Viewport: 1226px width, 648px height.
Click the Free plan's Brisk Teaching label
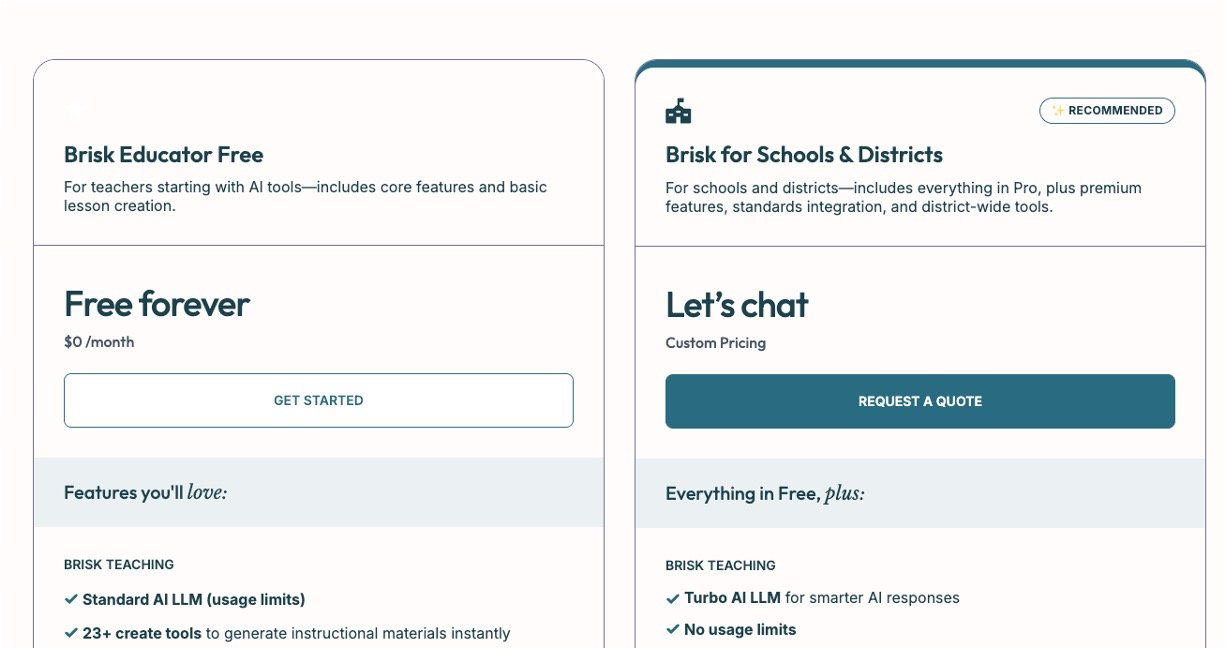click(119, 564)
